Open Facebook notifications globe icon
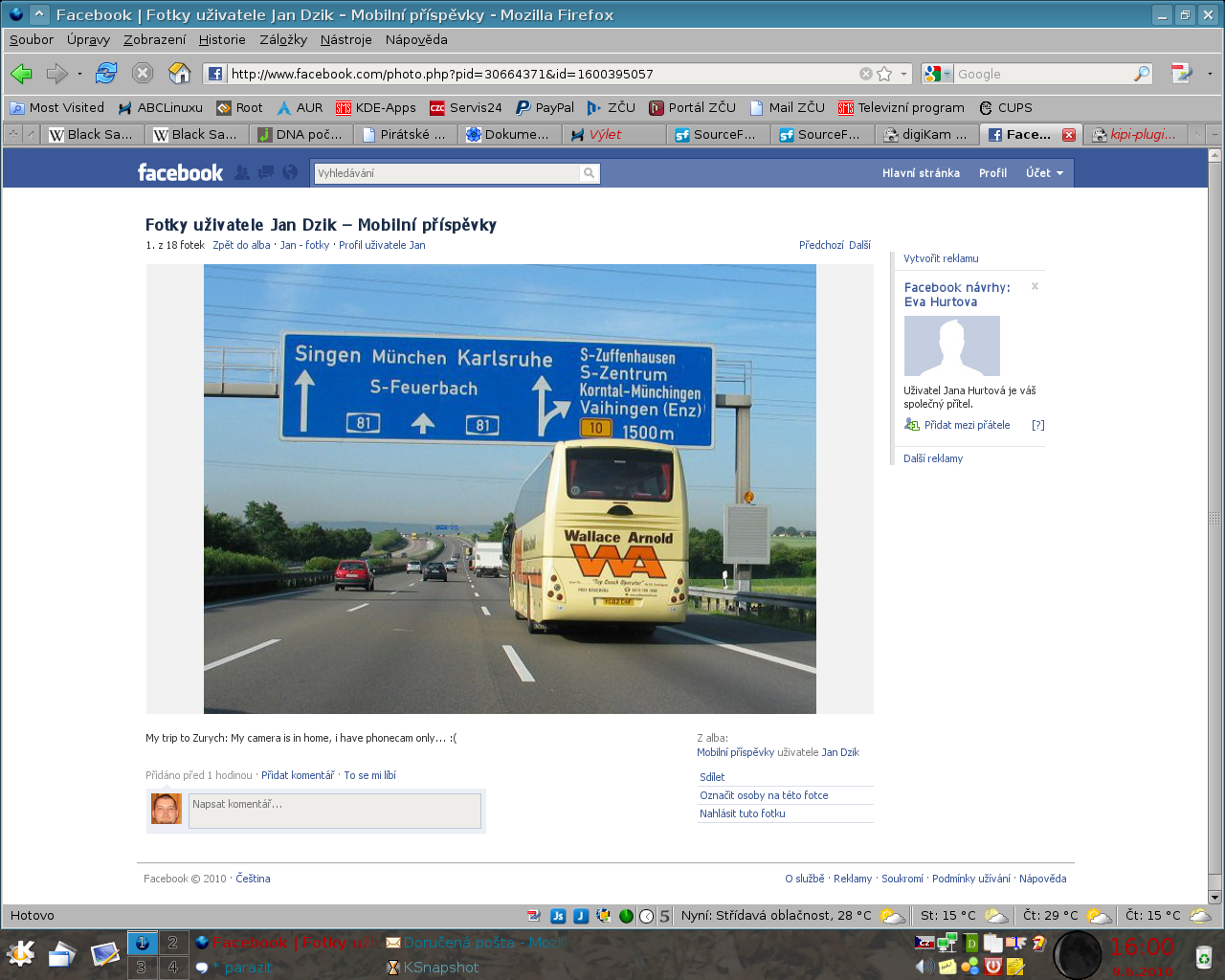Viewport: 1225px width, 980px height. tap(290, 172)
